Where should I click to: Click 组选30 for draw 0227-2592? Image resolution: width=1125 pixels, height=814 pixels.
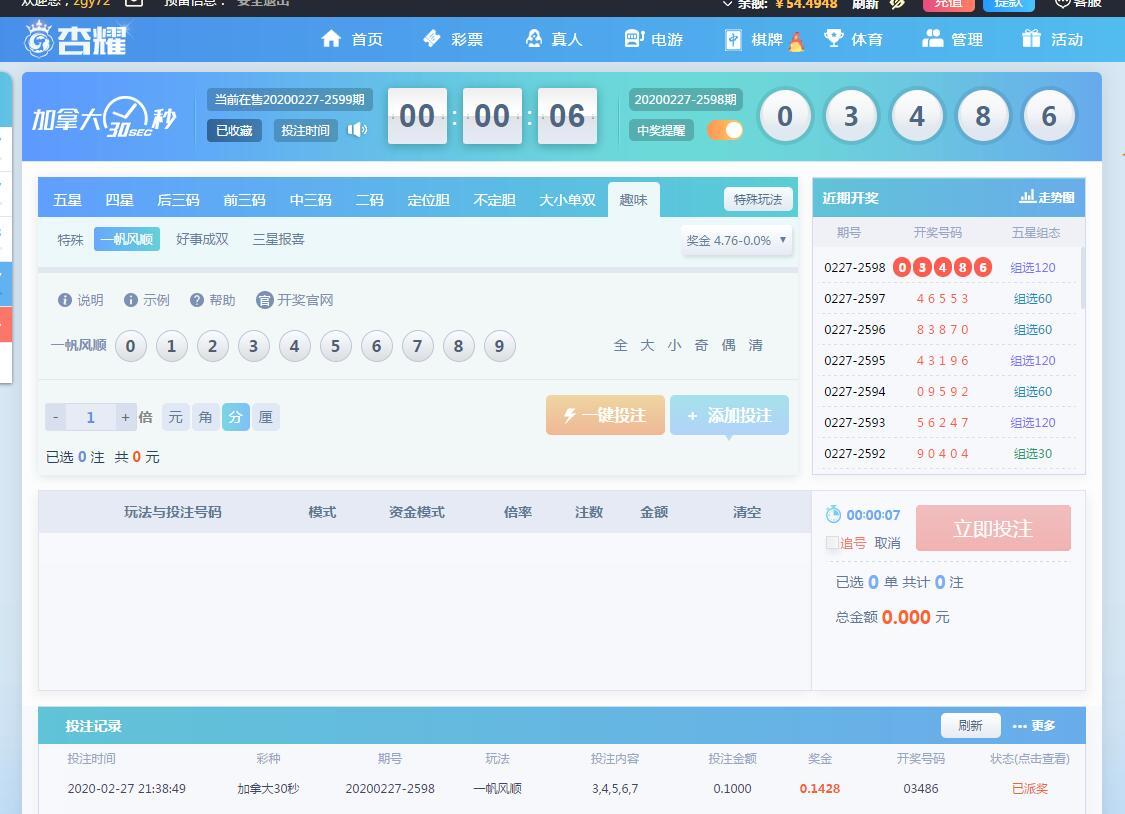(x=1033, y=453)
